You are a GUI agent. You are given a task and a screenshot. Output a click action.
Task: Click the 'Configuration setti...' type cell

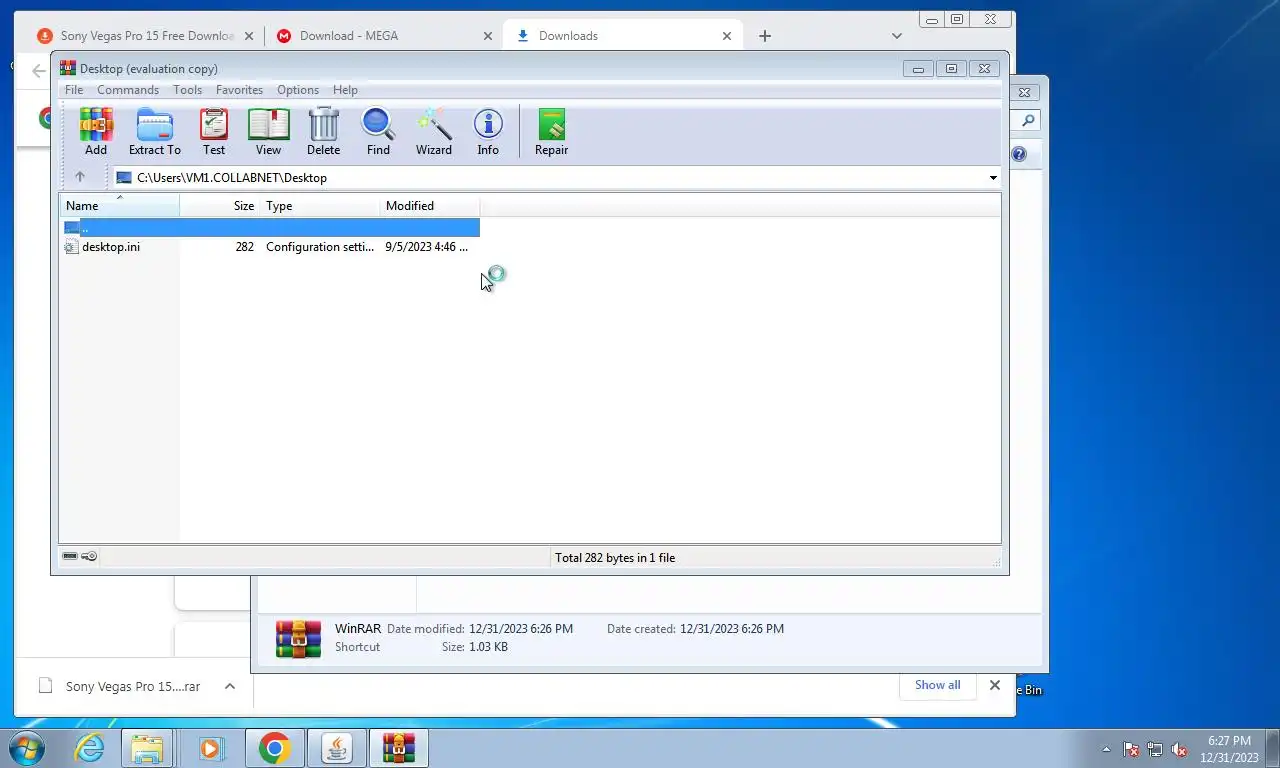coord(320,247)
